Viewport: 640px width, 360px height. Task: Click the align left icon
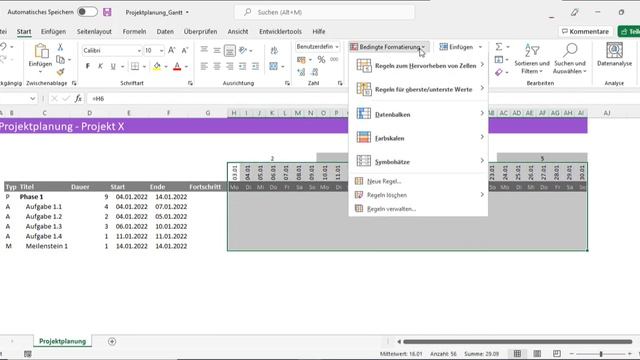coord(204,66)
